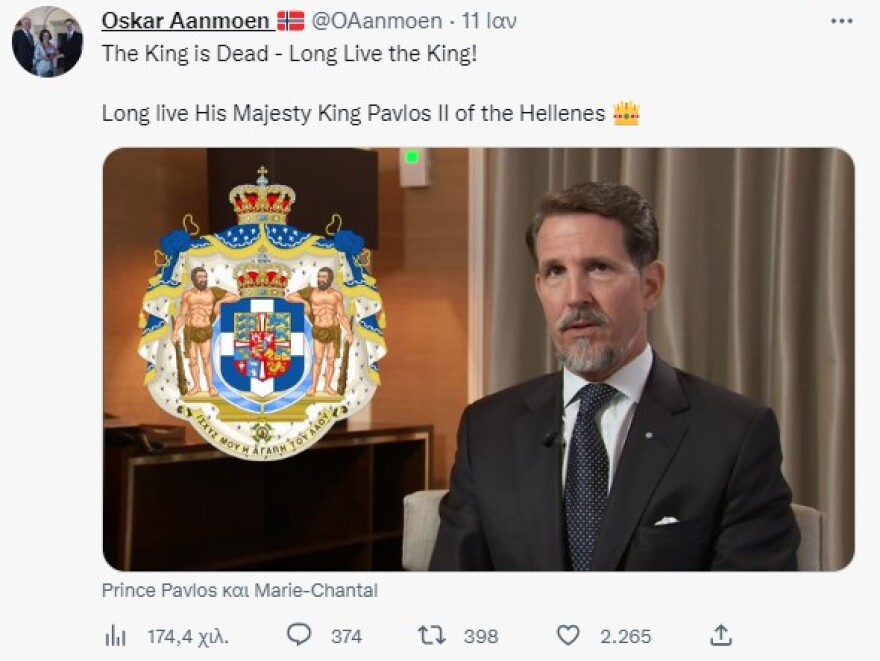Click the 2.265 likes count

(x=625, y=636)
